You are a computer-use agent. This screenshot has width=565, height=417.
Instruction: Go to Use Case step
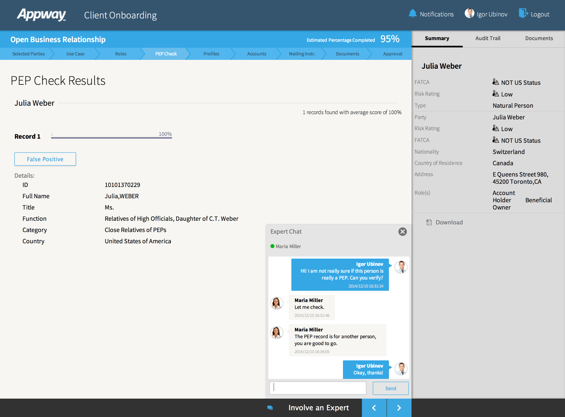pyautogui.click(x=75, y=54)
